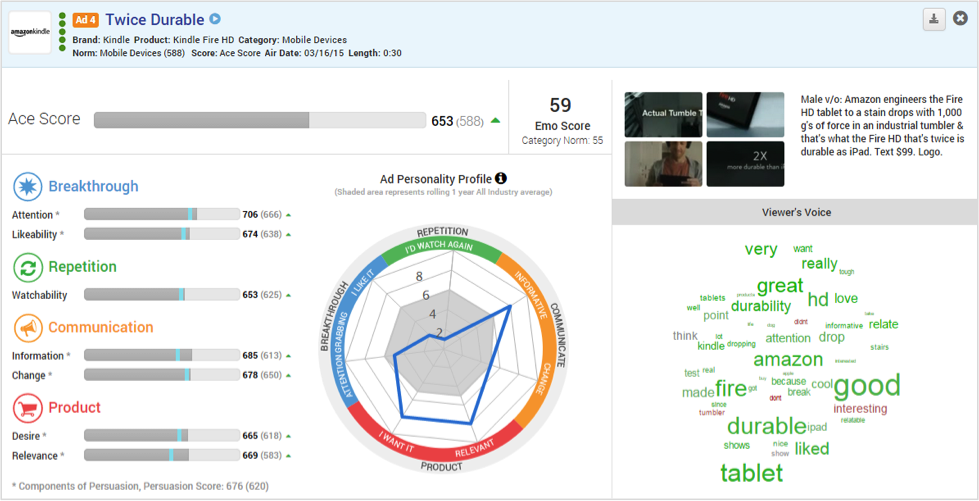Click the Likeability score bar

(x=162, y=234)
